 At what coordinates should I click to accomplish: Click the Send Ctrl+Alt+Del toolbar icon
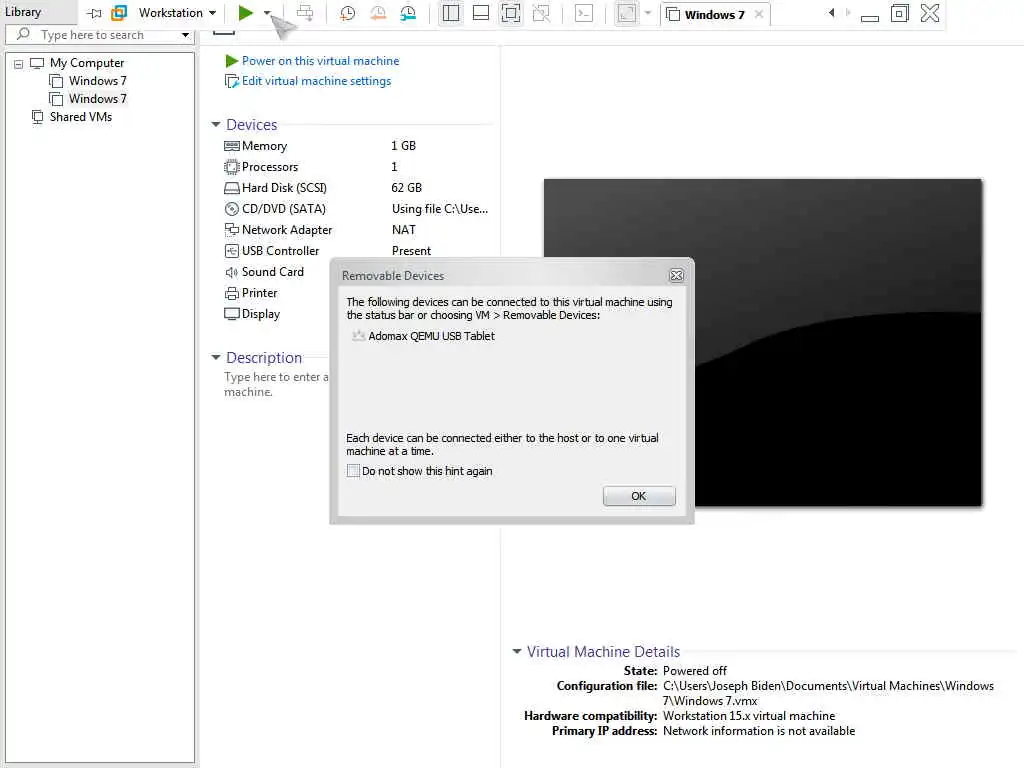point(305,13)
